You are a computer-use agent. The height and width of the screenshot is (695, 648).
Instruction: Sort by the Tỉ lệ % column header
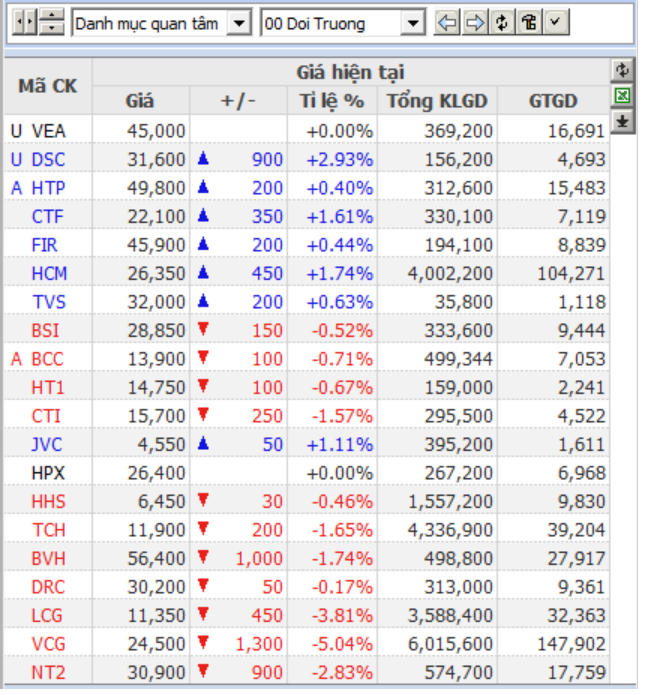pyautogui.click(x=332, y=101)
